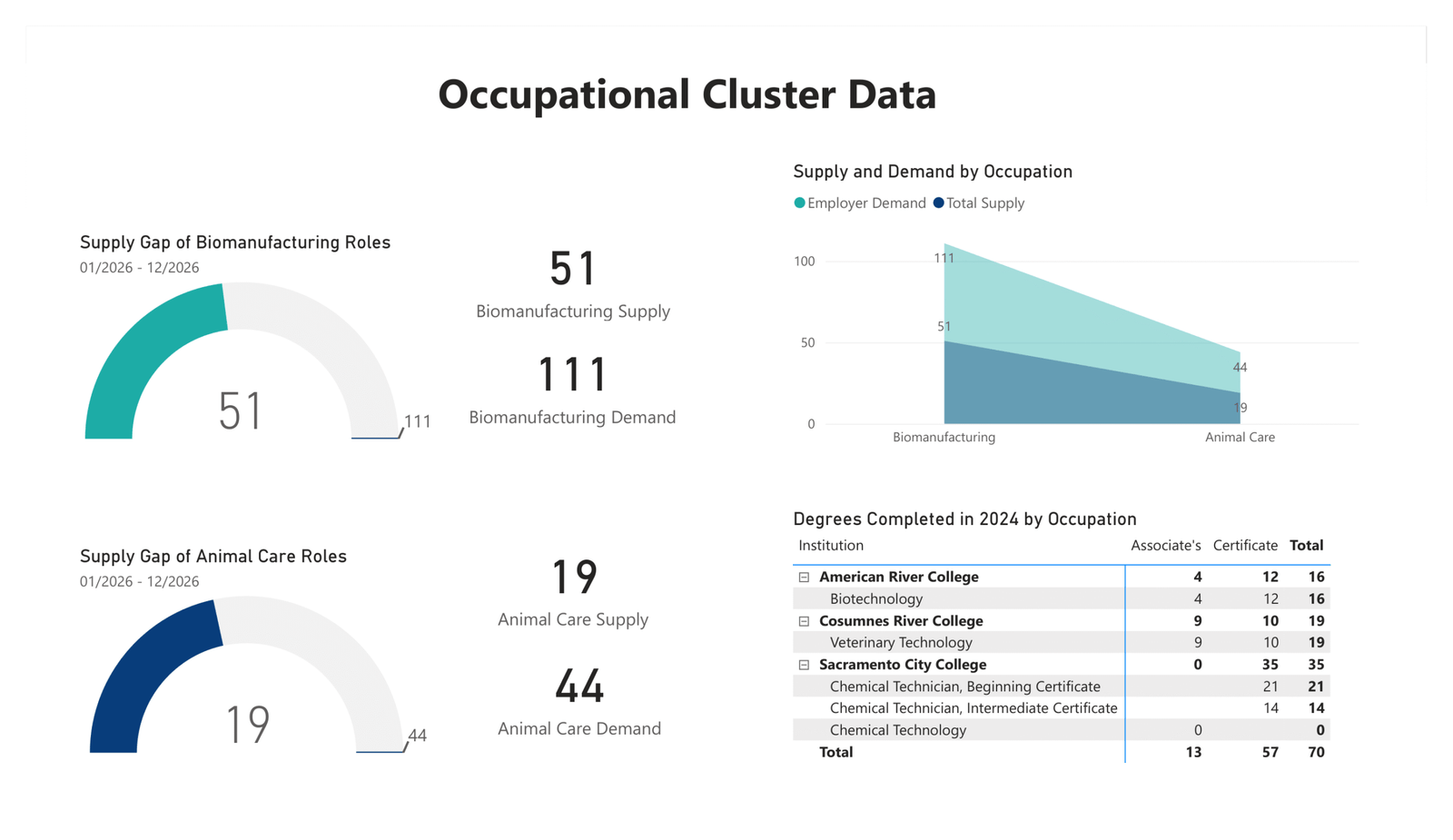Click the teal Employer Demand legend dot
The height and width of the screenshot is (840, 1453).
[x=799, y=203]
